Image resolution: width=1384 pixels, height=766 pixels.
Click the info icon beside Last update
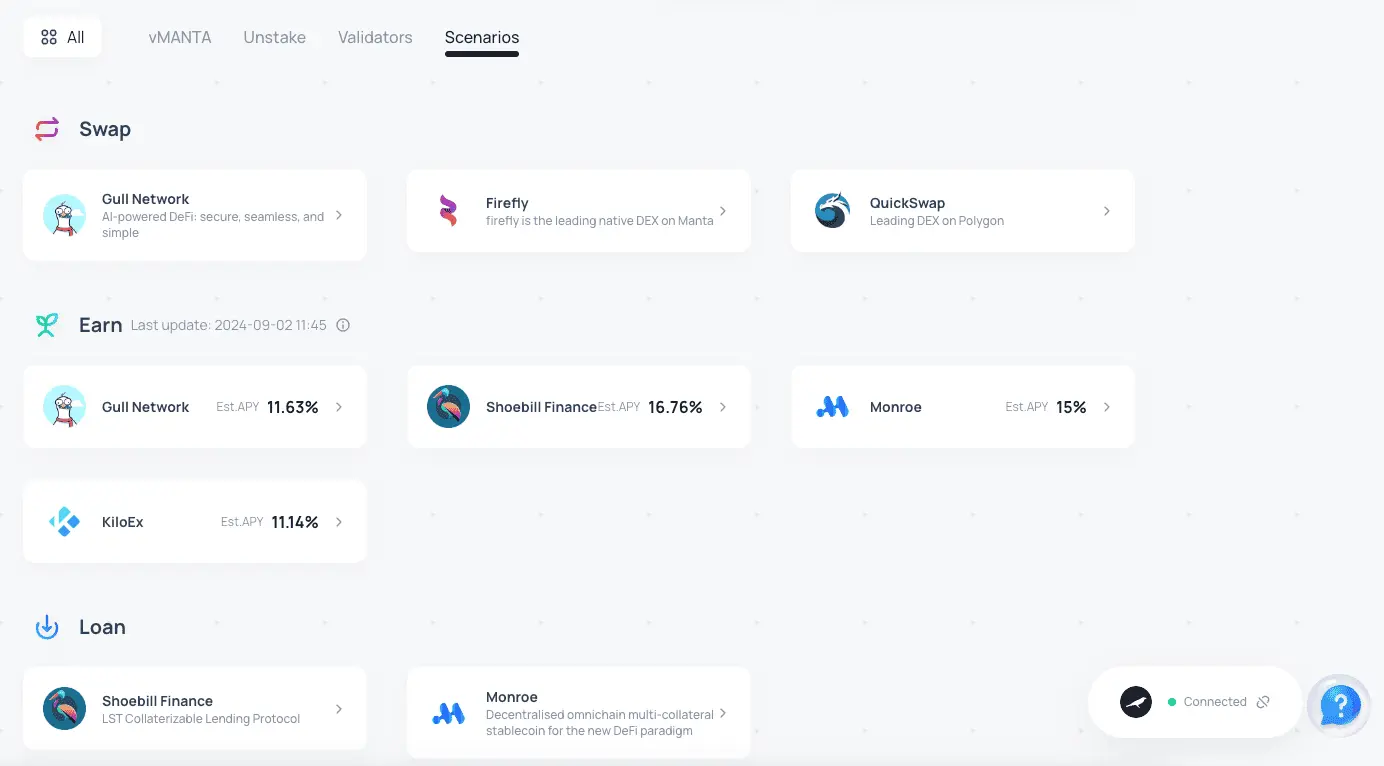click(x=343, y=325)
